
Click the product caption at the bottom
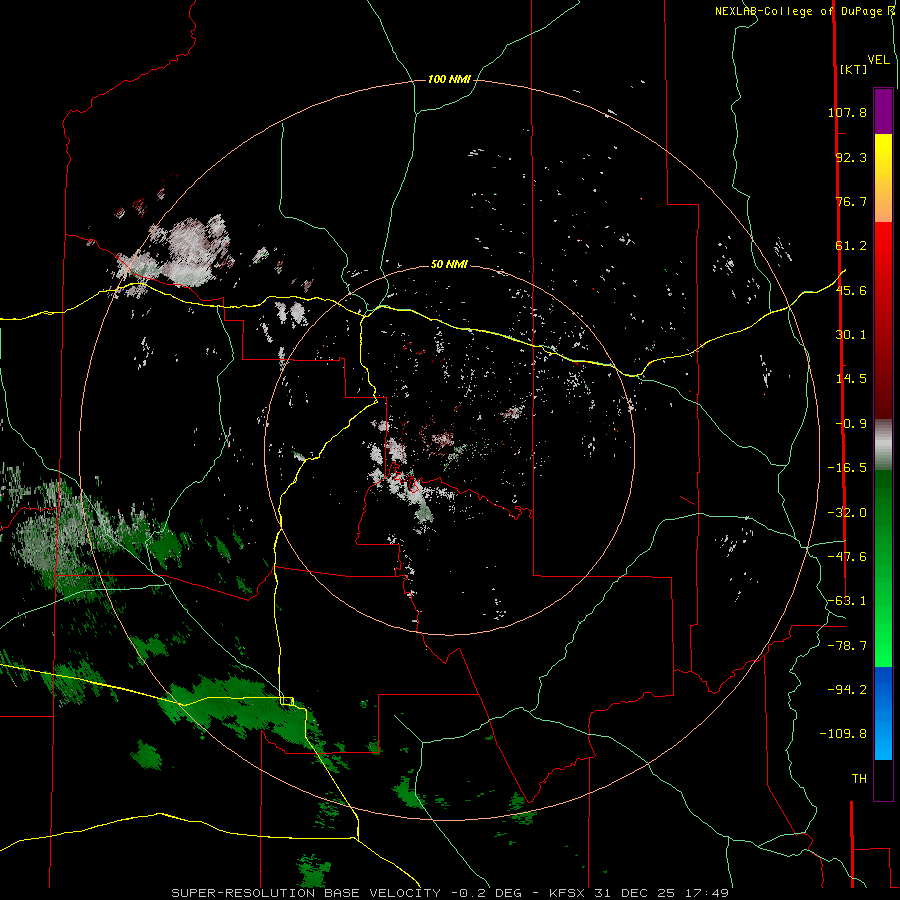click(x=450, y=893)
